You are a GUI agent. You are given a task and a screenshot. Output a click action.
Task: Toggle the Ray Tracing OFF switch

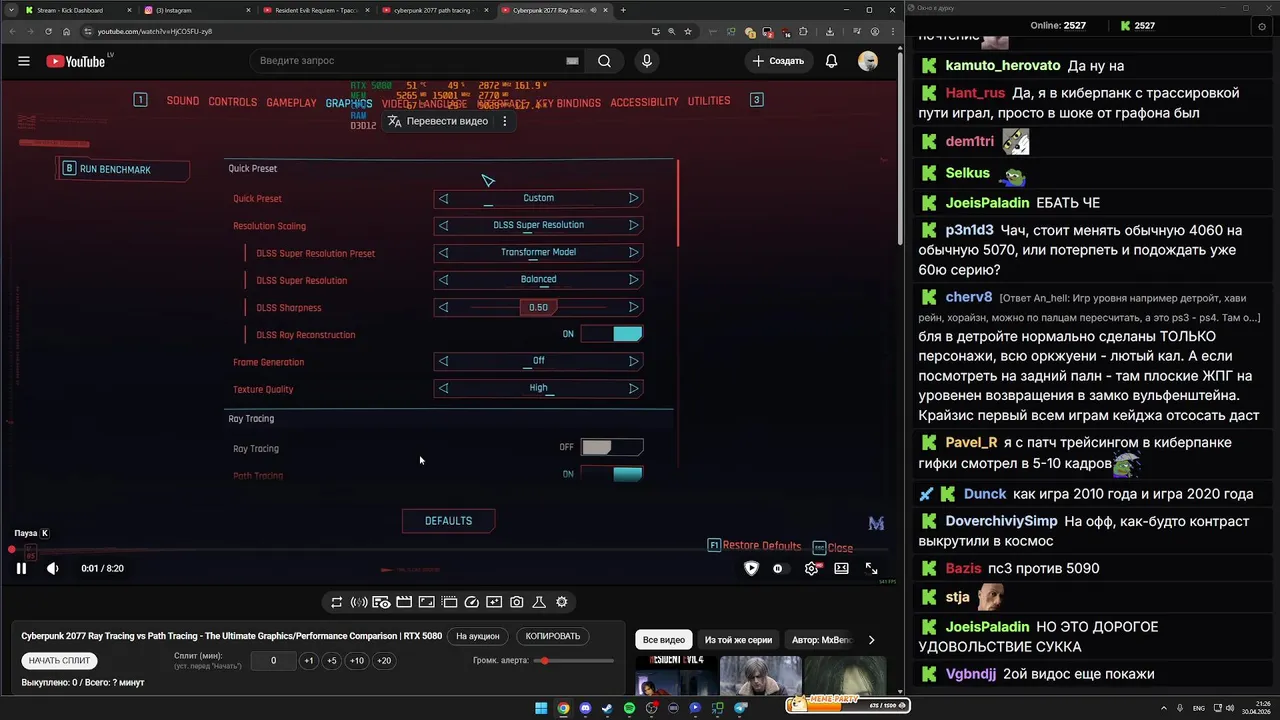click(x=612, y=447)
